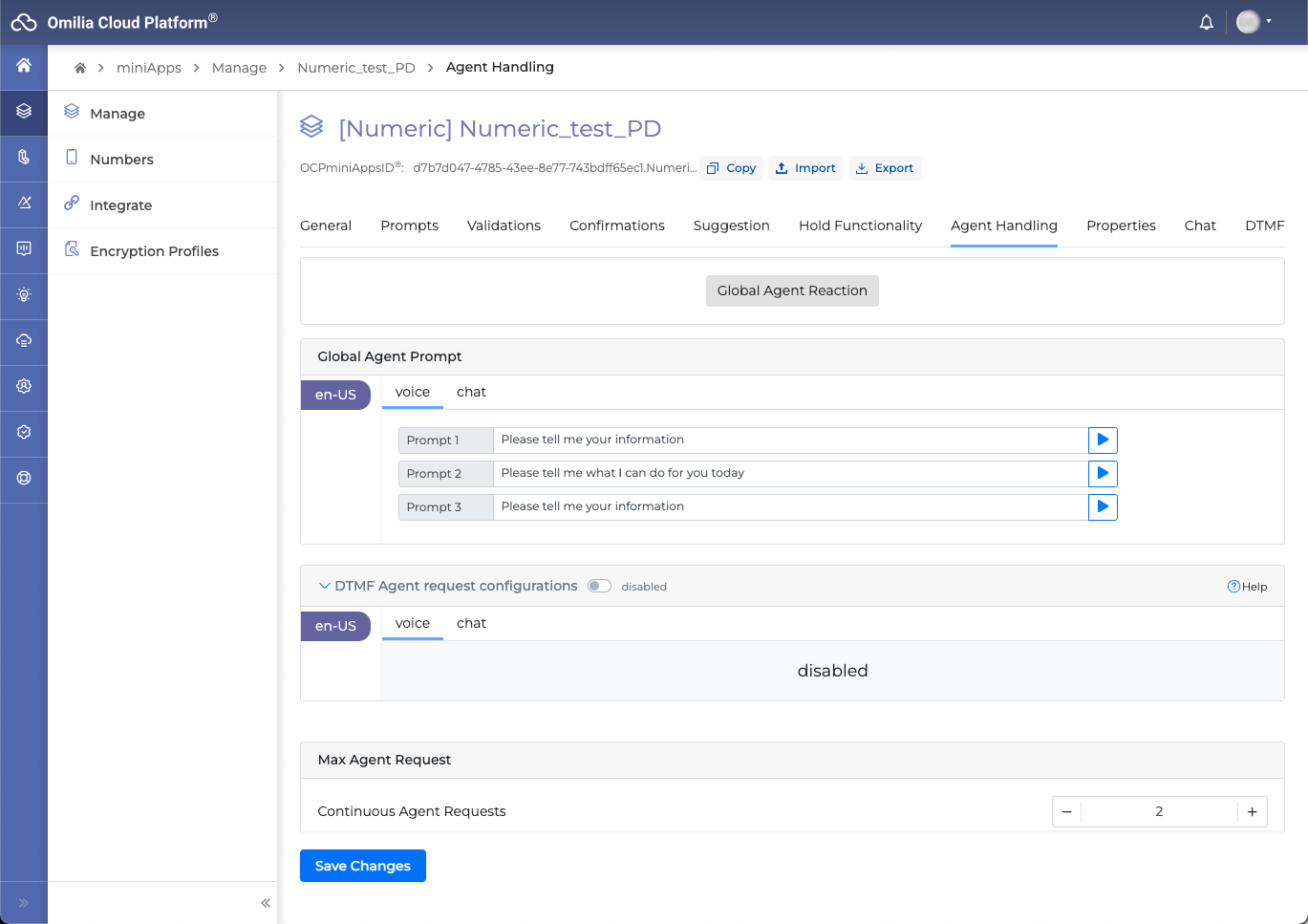The height and width of the screenshot is (924, 1308).
Task: Click the Save Changes button
Action: click(362, 866)
